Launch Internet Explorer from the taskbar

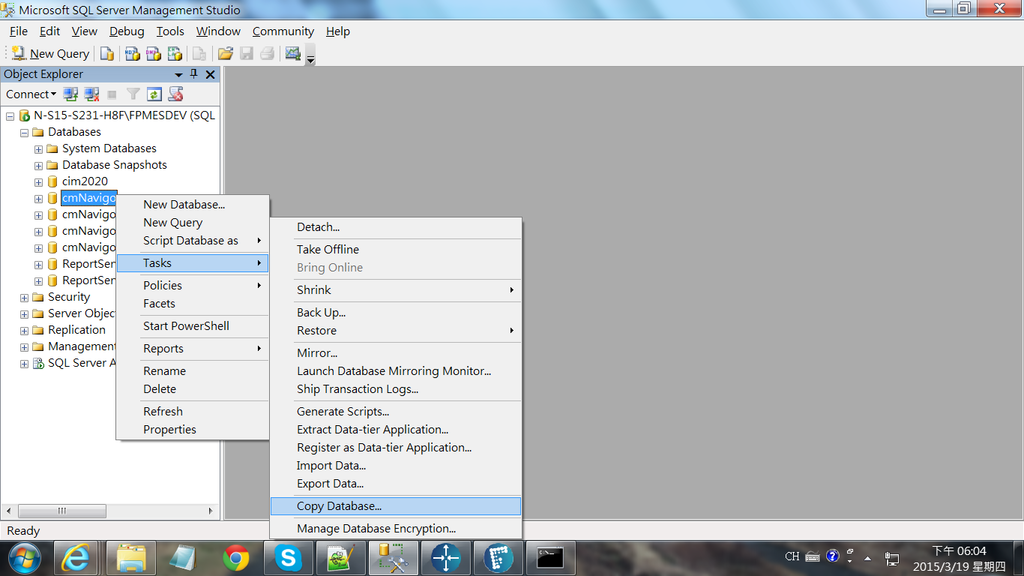click(x=76, y=559)
